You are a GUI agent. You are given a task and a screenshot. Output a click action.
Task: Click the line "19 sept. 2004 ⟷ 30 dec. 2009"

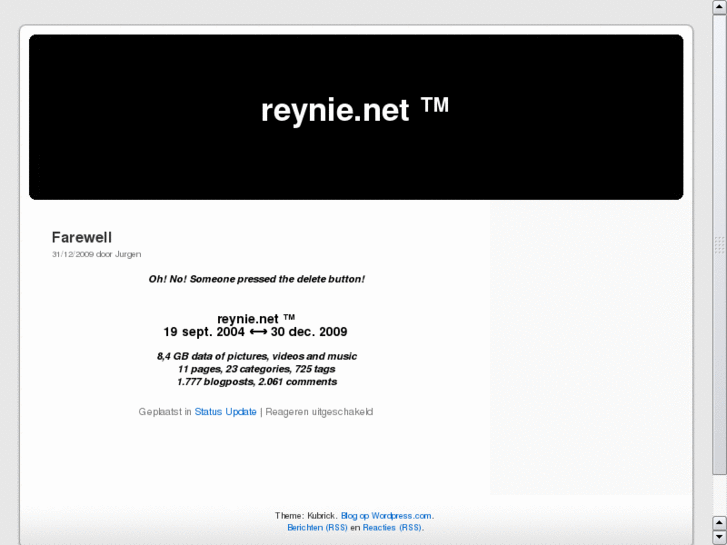click(255, 332)
